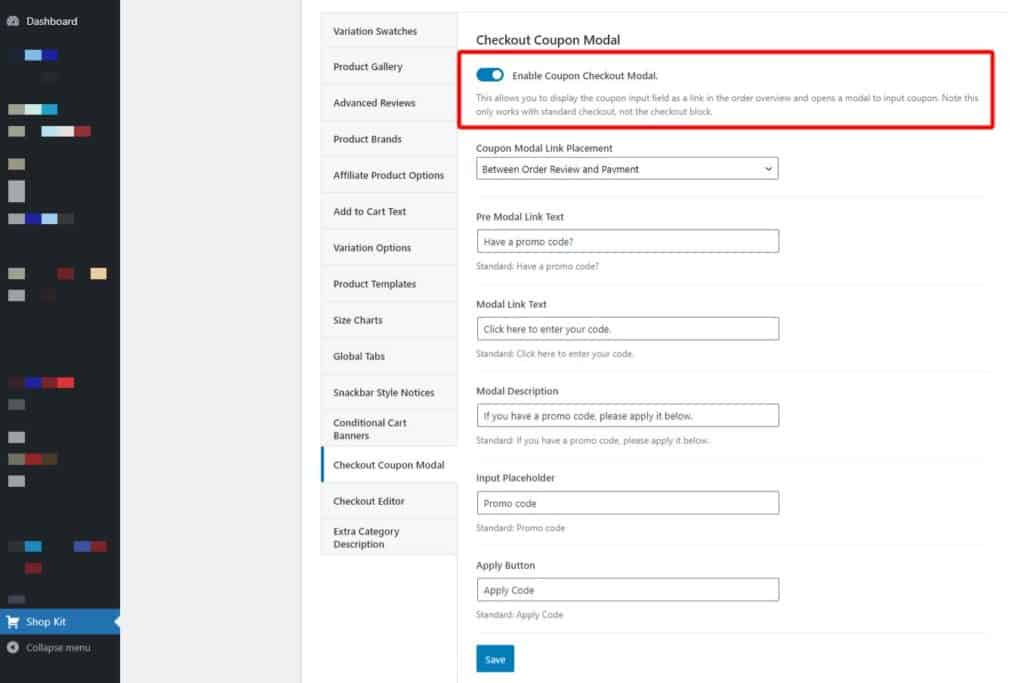Click inside the Pre Modal Link Text field

click(x=627, y=240)
